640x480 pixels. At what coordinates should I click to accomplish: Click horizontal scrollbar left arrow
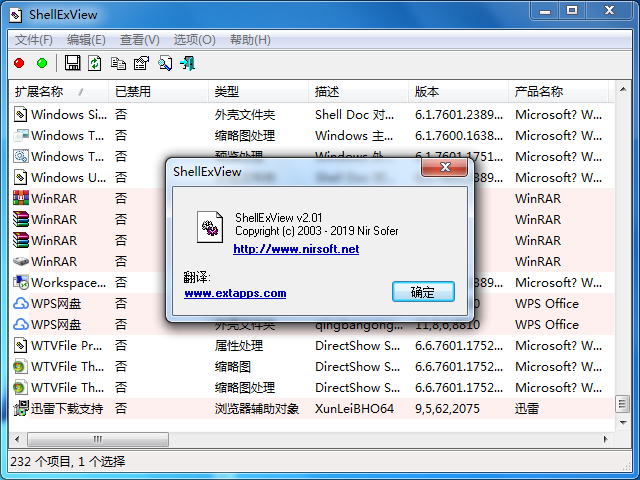pyautogui.click(x=17, y=440)
